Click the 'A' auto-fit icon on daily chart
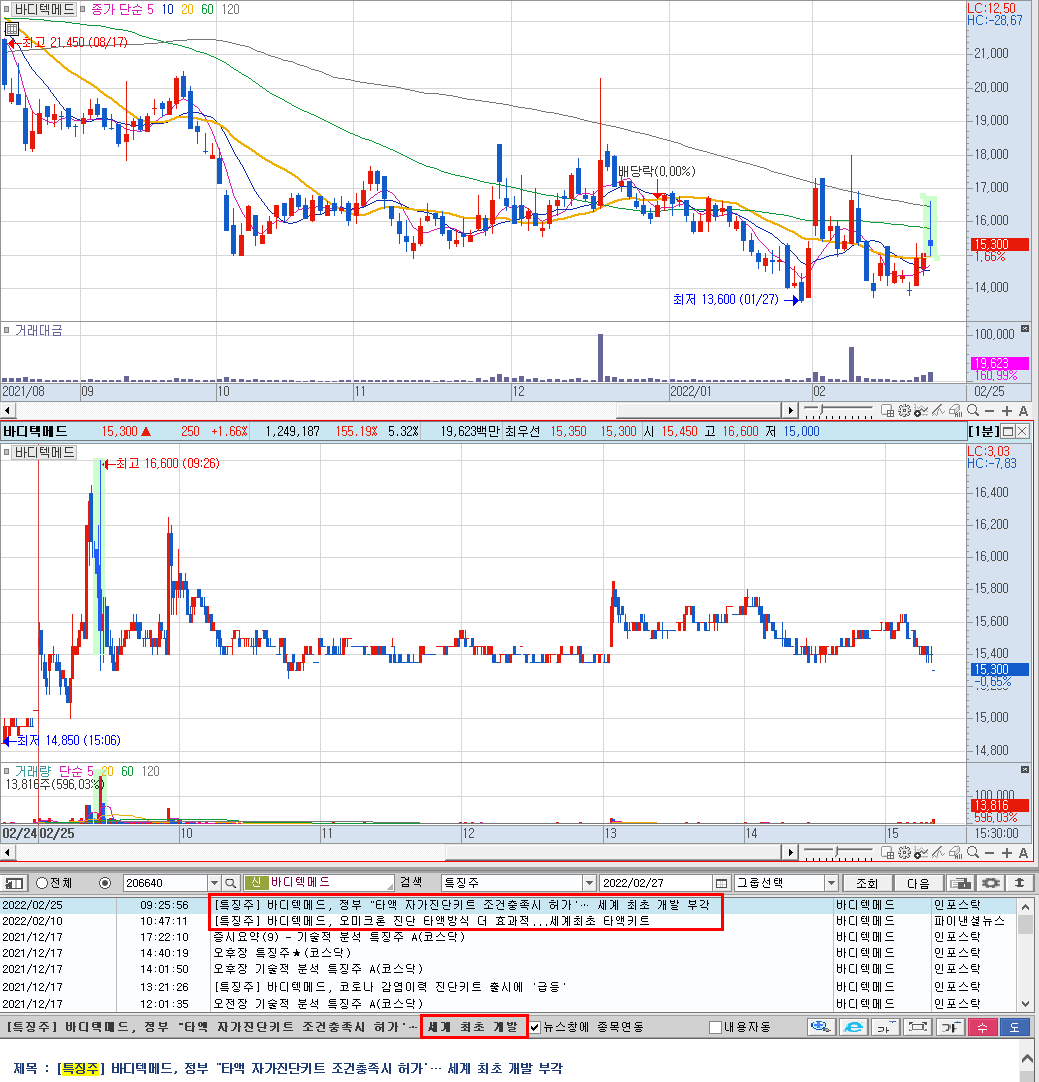This screenshot has height=1082, width=1039. 1023,411
